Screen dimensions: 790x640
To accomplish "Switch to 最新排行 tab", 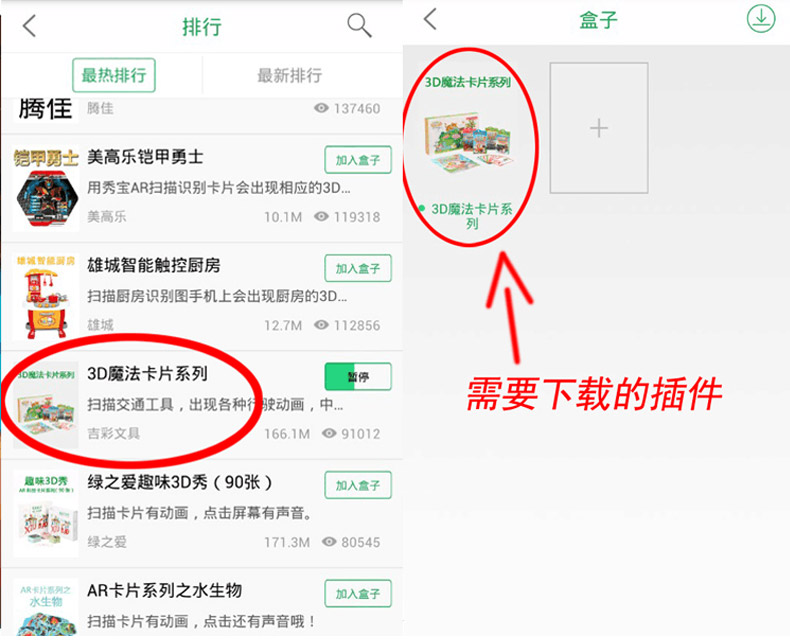I will coord(290,75).
